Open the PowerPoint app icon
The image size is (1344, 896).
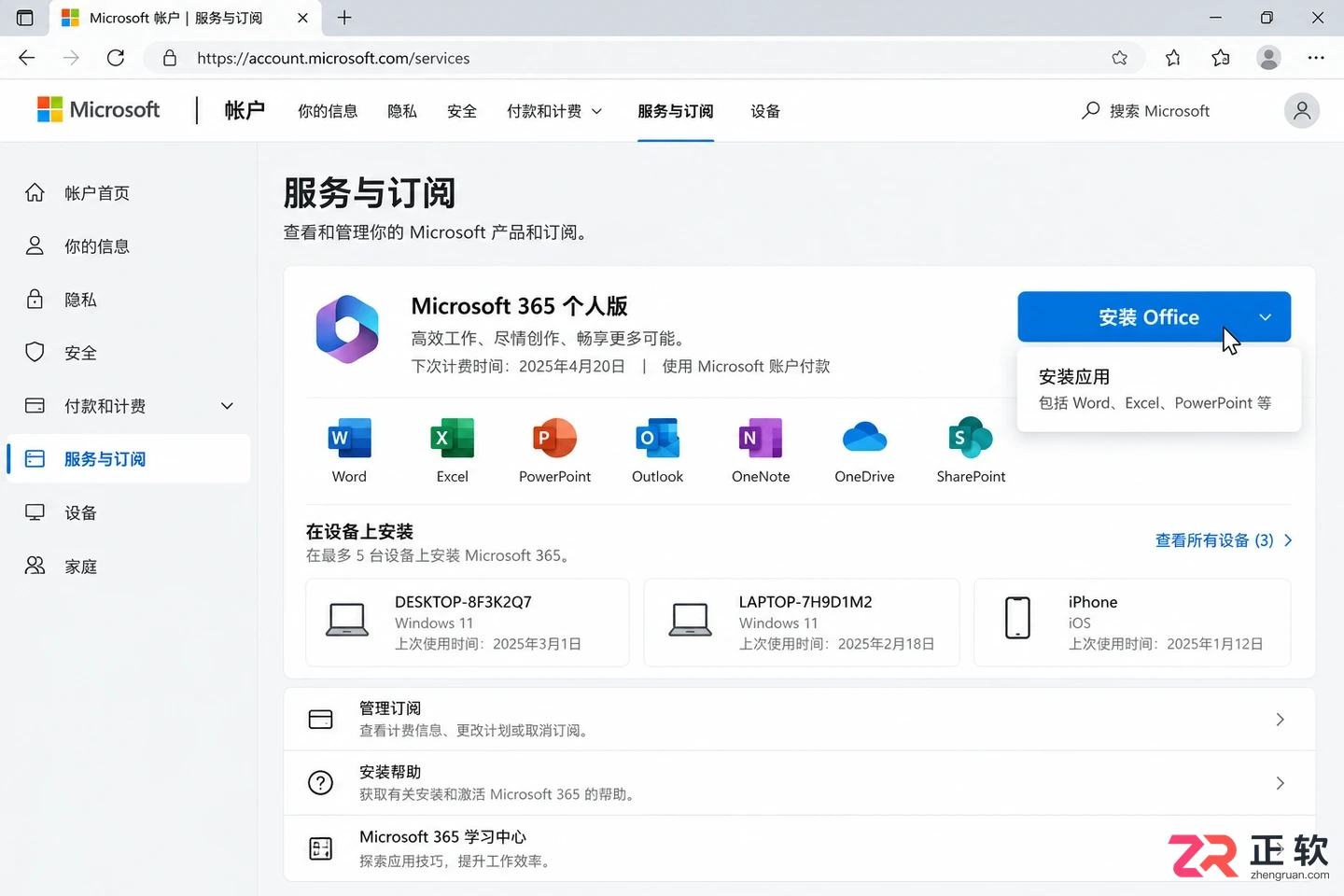click(x=555, y=438)
